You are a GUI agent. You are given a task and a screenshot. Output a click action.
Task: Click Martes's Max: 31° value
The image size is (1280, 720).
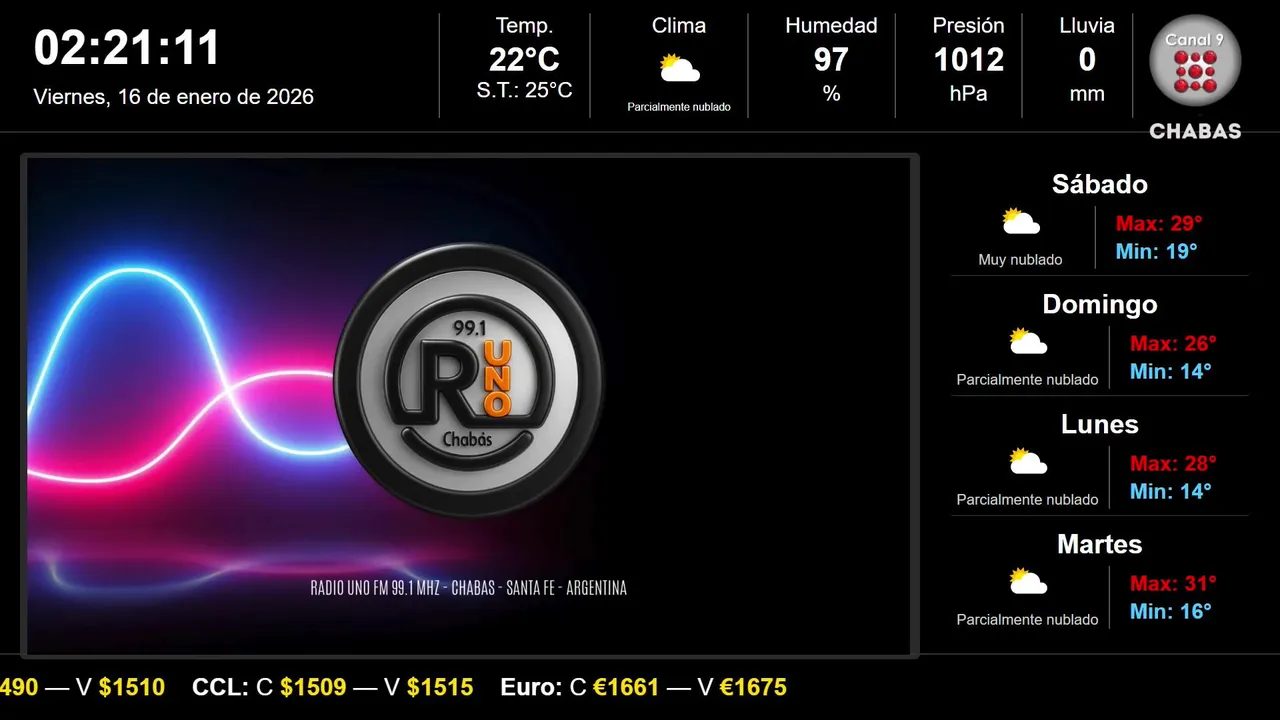(1173, 583)
